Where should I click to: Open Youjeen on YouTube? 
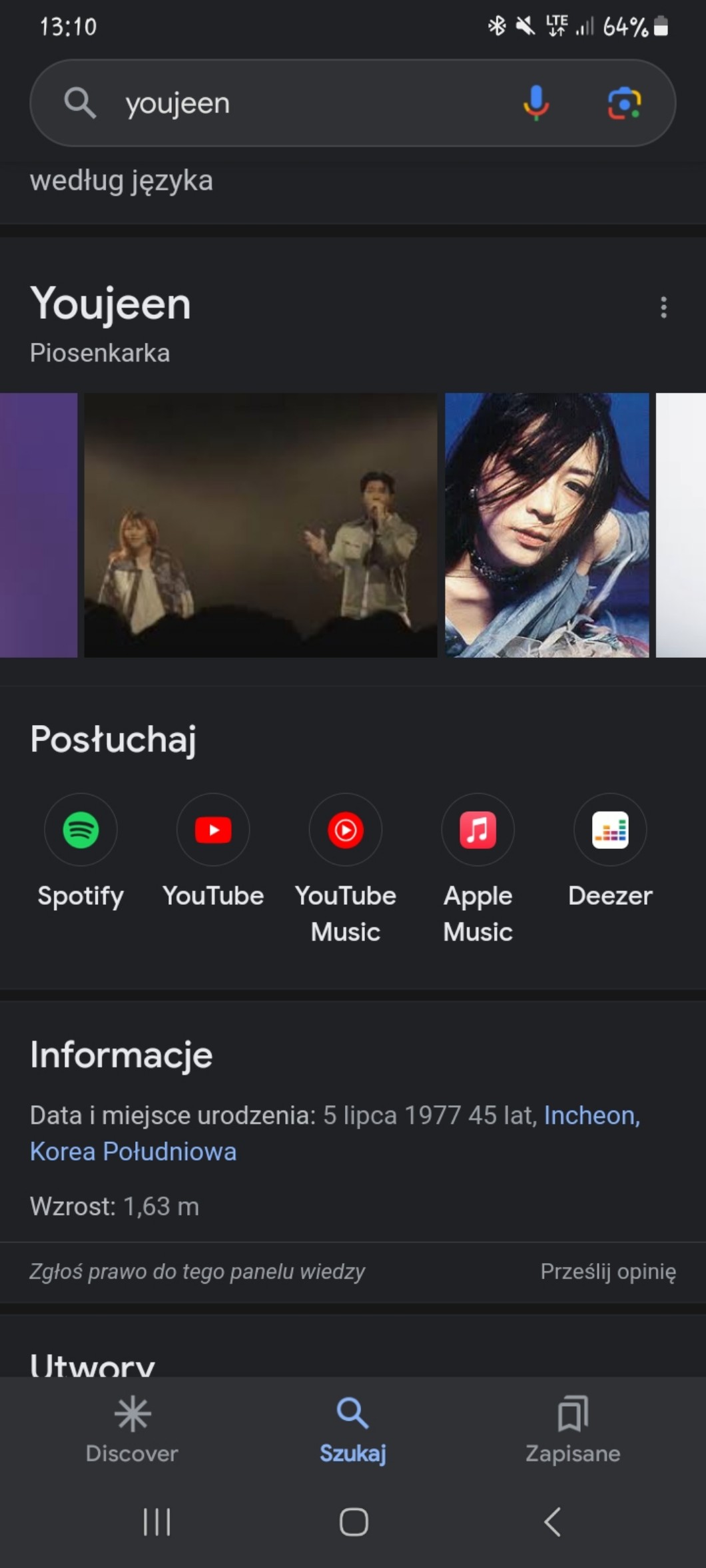point(213,830)
